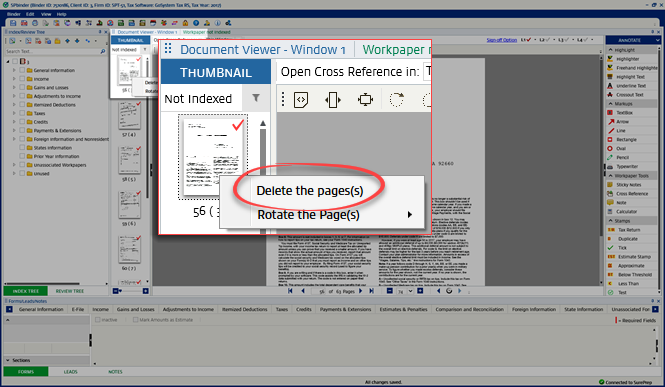Click the Save icon in the main toolbar
The image size is (665, 387).
[x=13, y=23]
